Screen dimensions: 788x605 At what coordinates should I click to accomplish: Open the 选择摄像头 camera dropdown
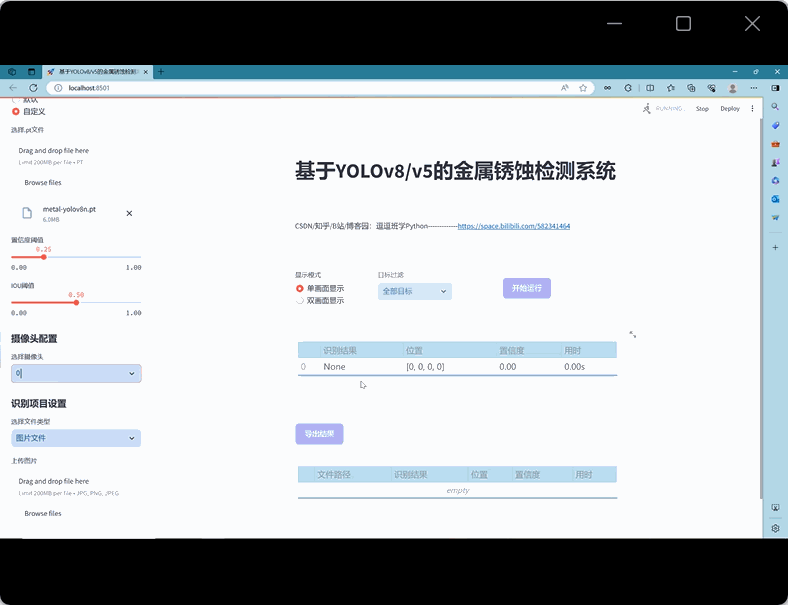[x=76, y=373]
